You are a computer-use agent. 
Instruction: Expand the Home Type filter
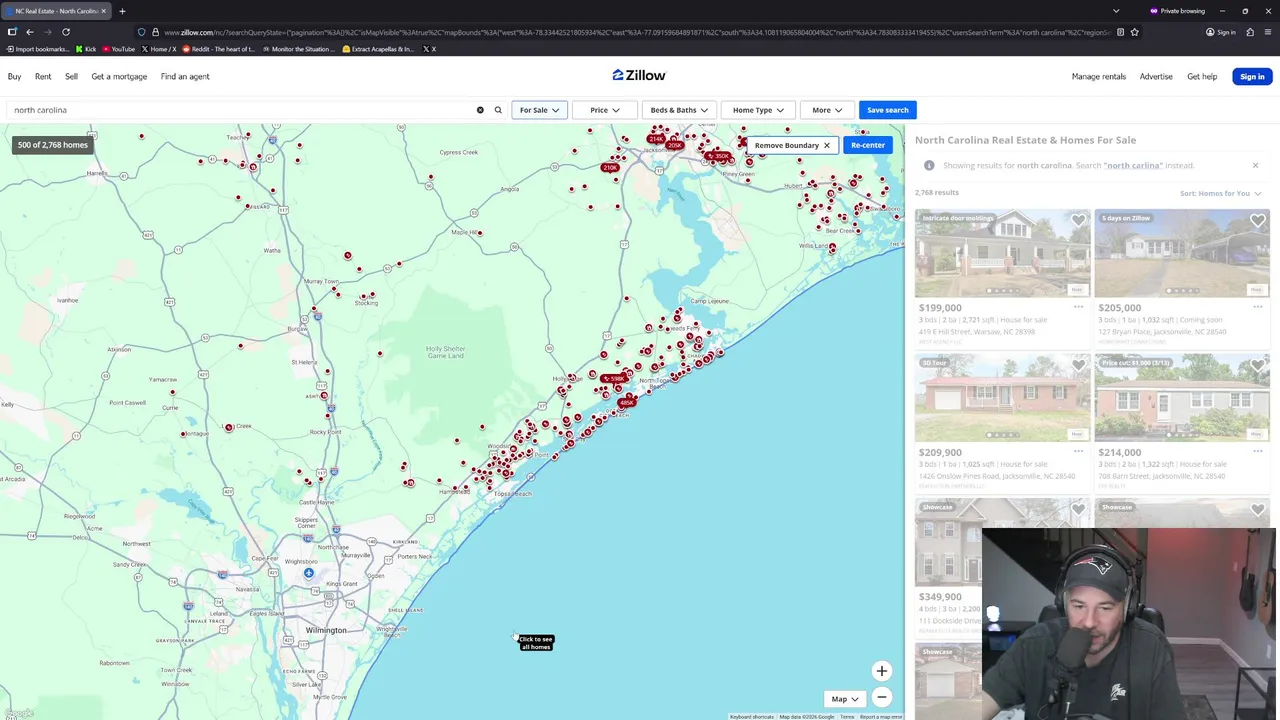click(x=758, y=110)
